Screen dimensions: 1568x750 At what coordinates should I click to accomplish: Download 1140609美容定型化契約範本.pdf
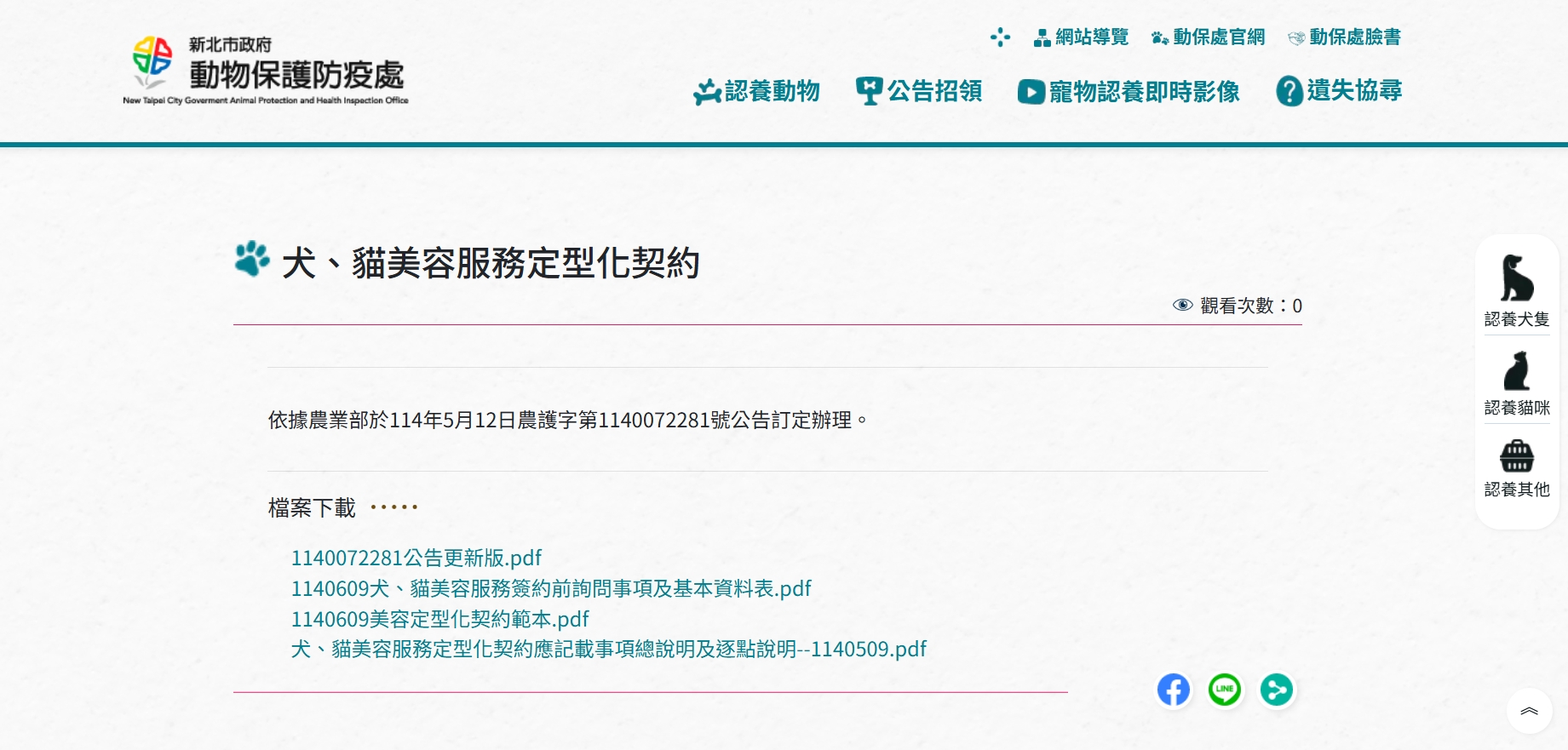click(x=439, y=619)
